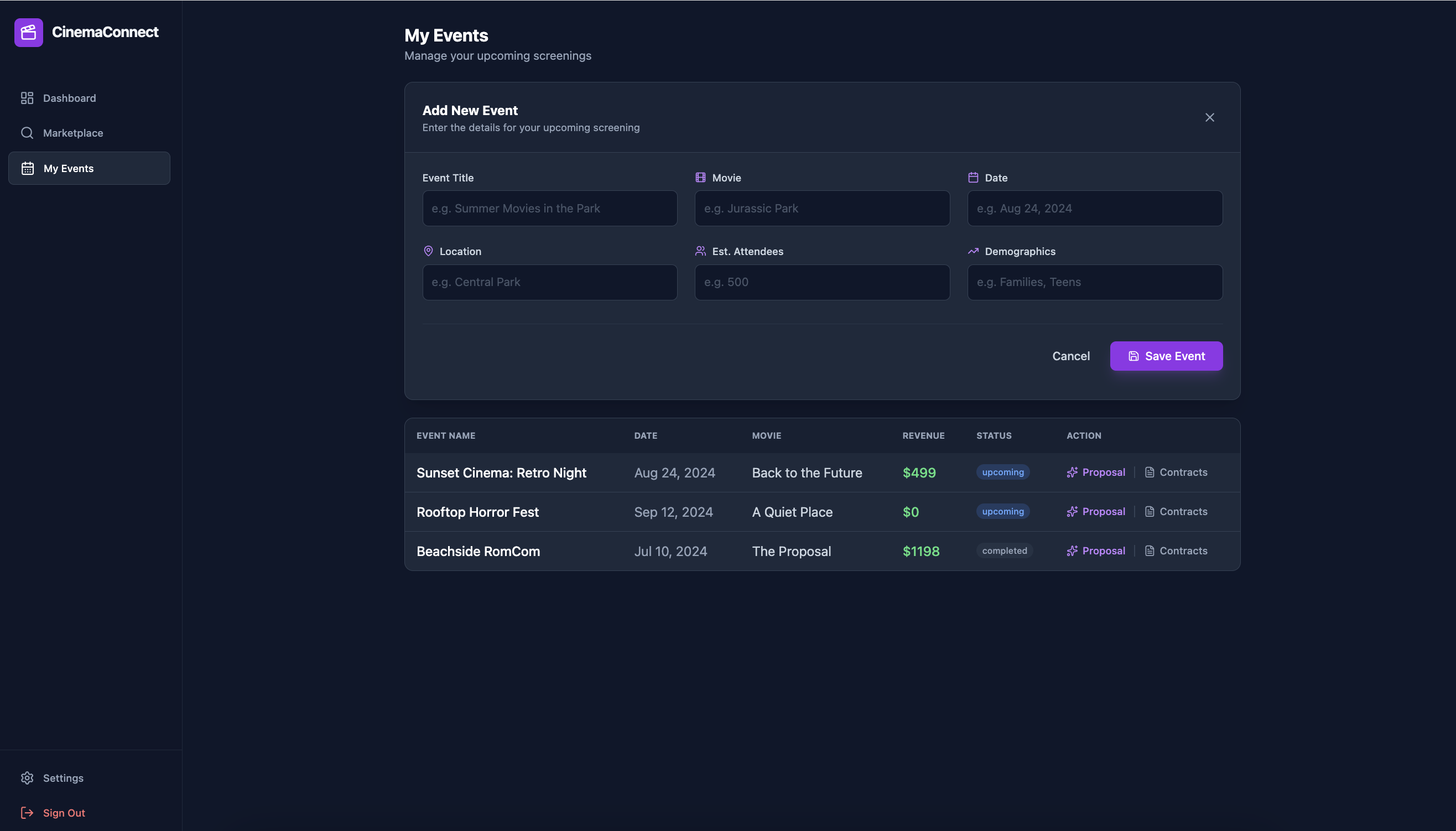Image resolution: width=1456 pixels, height=831 pixels.
Task: Click the Location input field
Action: tap(549, 282)
